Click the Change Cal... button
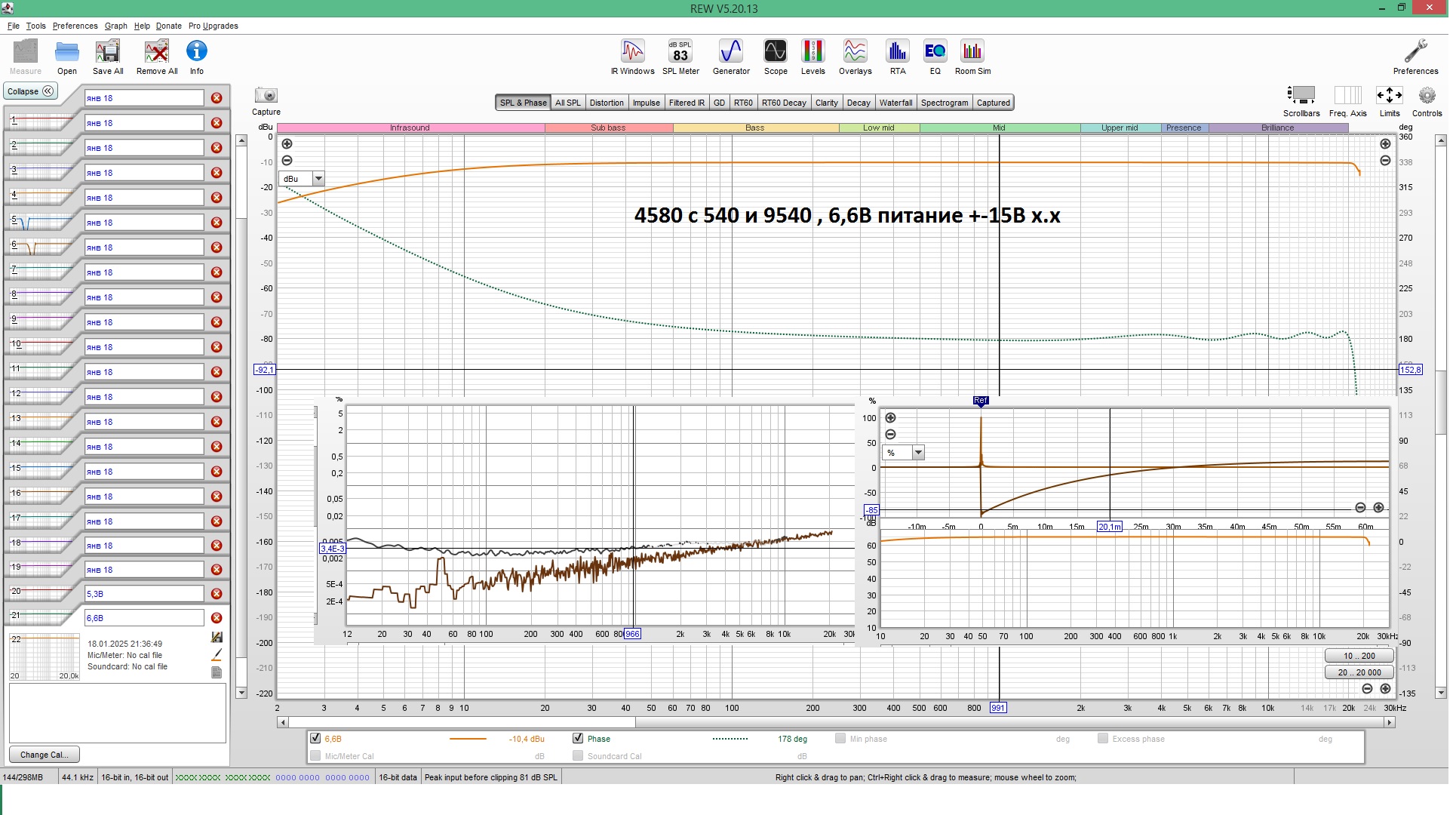Viewport: 1456px width, 815px height. click(44, 755)
